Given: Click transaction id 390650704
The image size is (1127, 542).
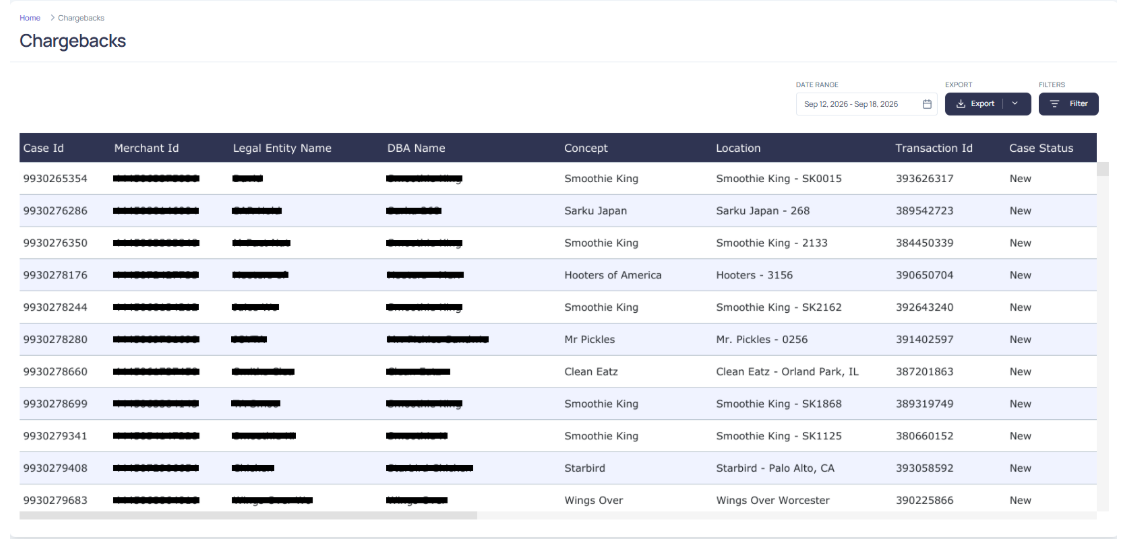Looking at the screenshot, I should click(x=924, y=275).
